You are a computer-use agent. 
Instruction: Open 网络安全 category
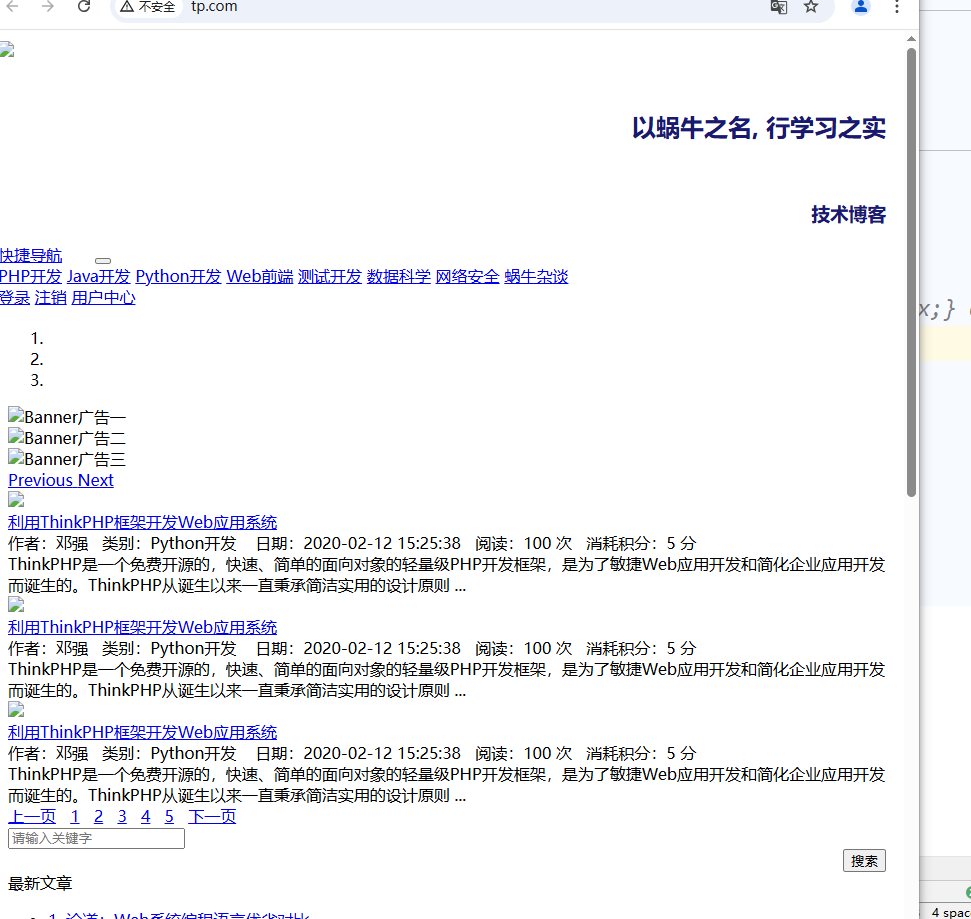pos(467,277)
